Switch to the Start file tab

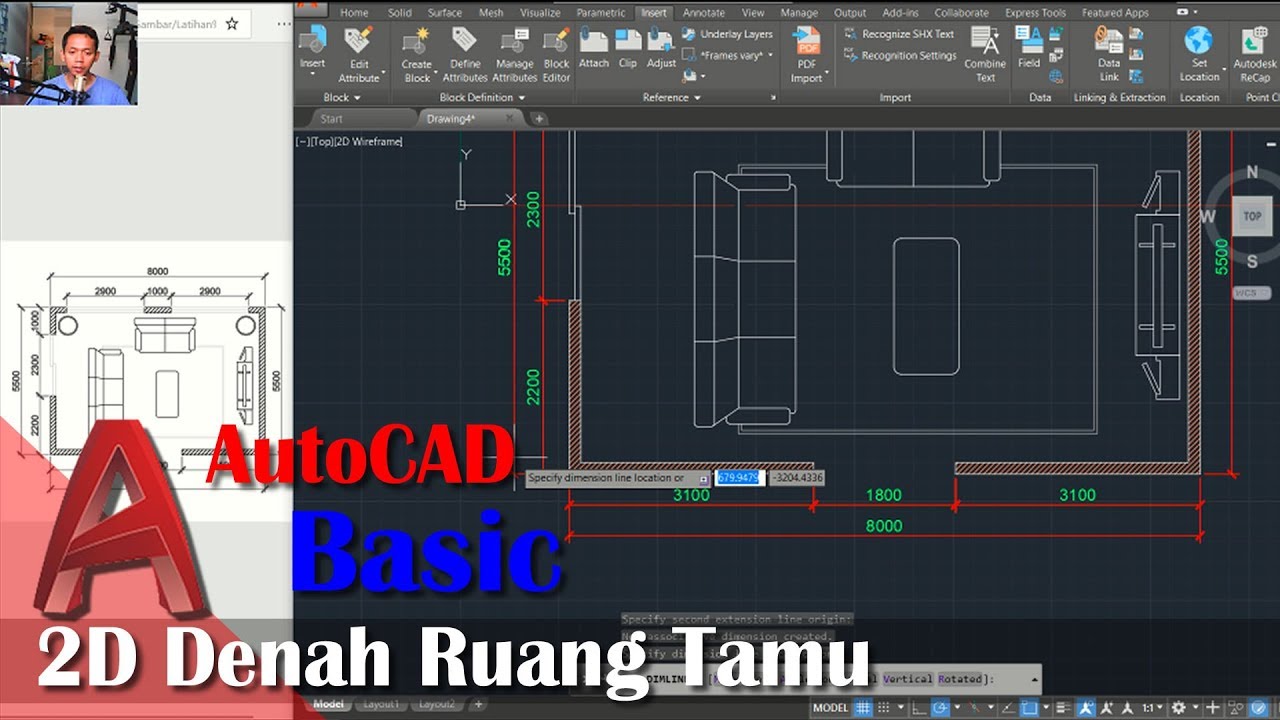(x=330, y=119)
